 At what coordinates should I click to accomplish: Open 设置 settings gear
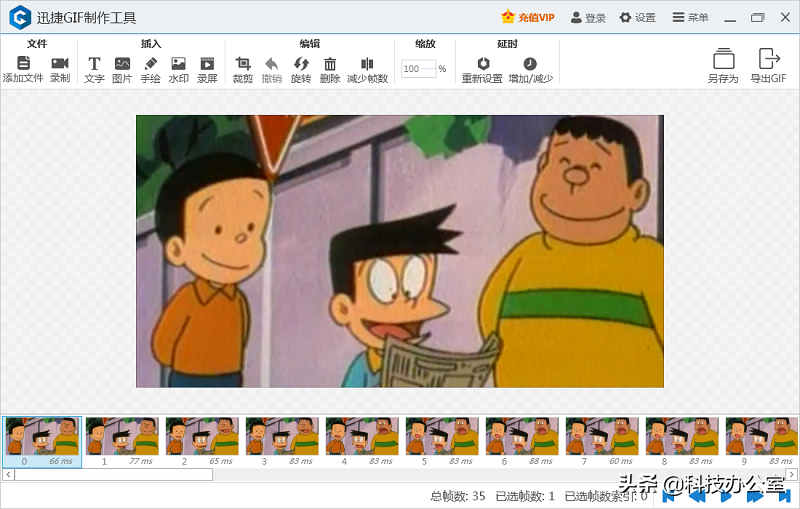pyautogui.click(x=637, y=18)
